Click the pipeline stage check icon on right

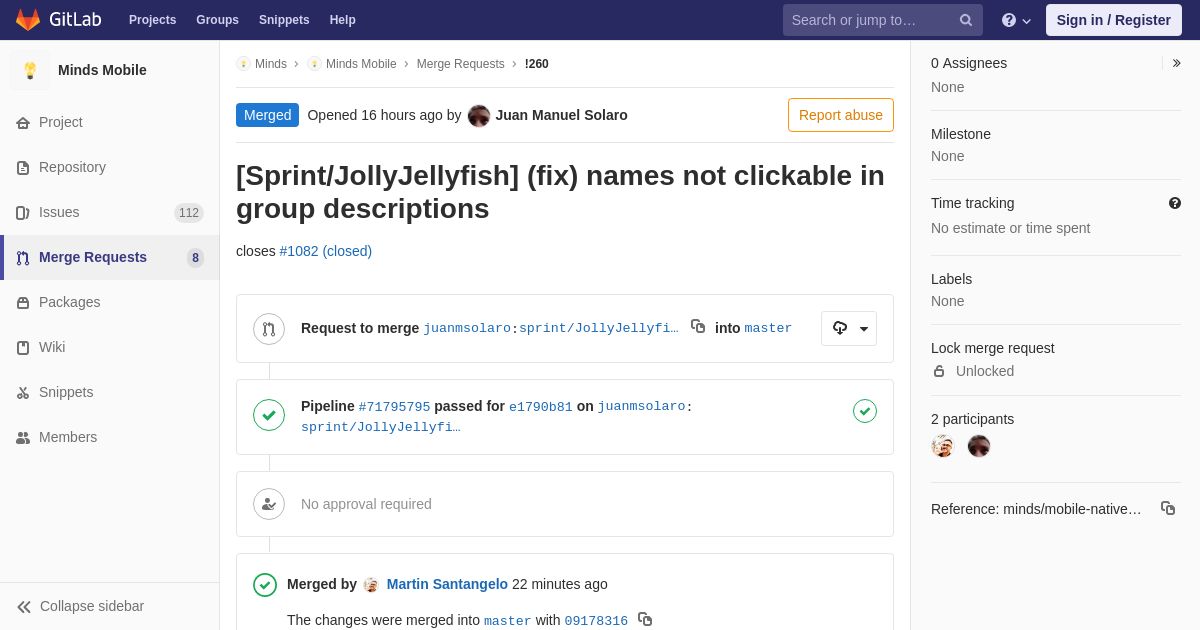pyautogui.click(x=865, y=411)
